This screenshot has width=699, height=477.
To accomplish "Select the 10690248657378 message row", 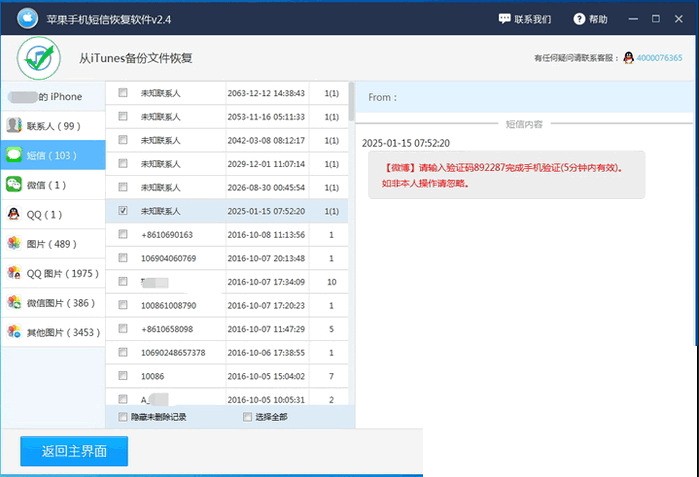I will coord(227,353).
